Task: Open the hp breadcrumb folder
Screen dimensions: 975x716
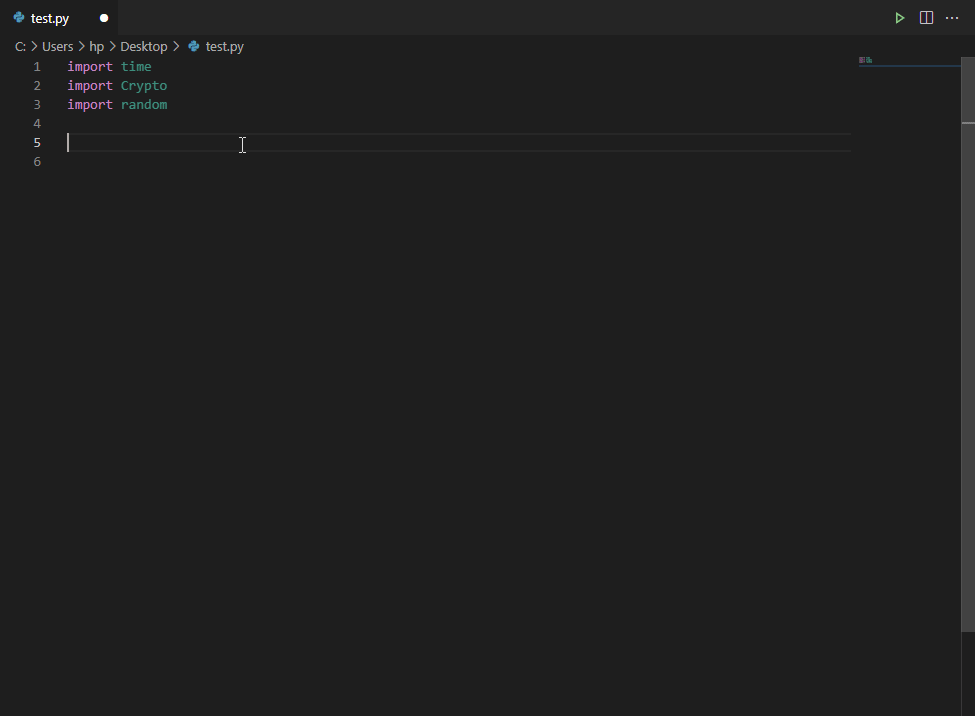Action: (96, 47)
